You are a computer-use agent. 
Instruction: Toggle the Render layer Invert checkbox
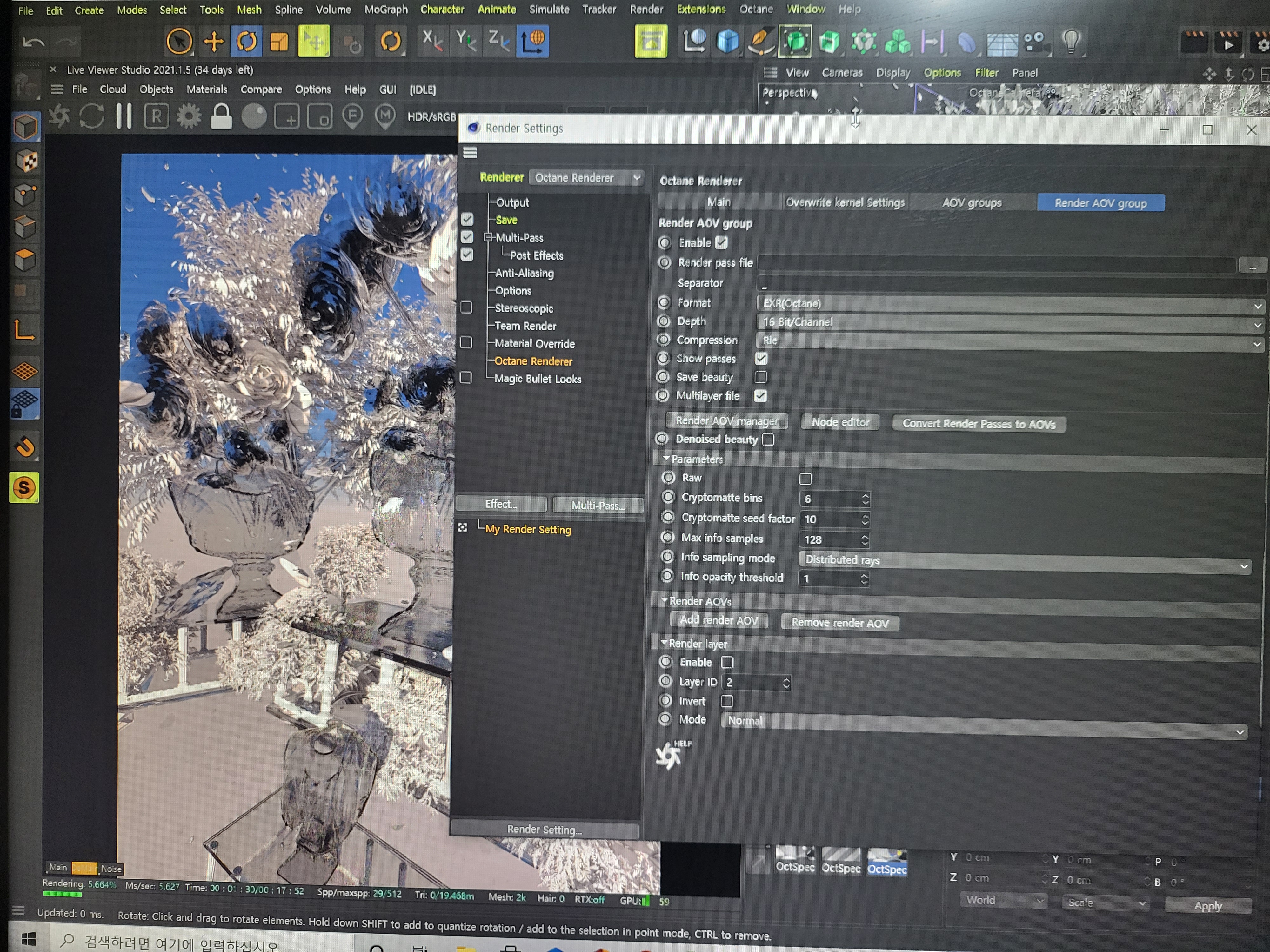[x=727, y=701]
